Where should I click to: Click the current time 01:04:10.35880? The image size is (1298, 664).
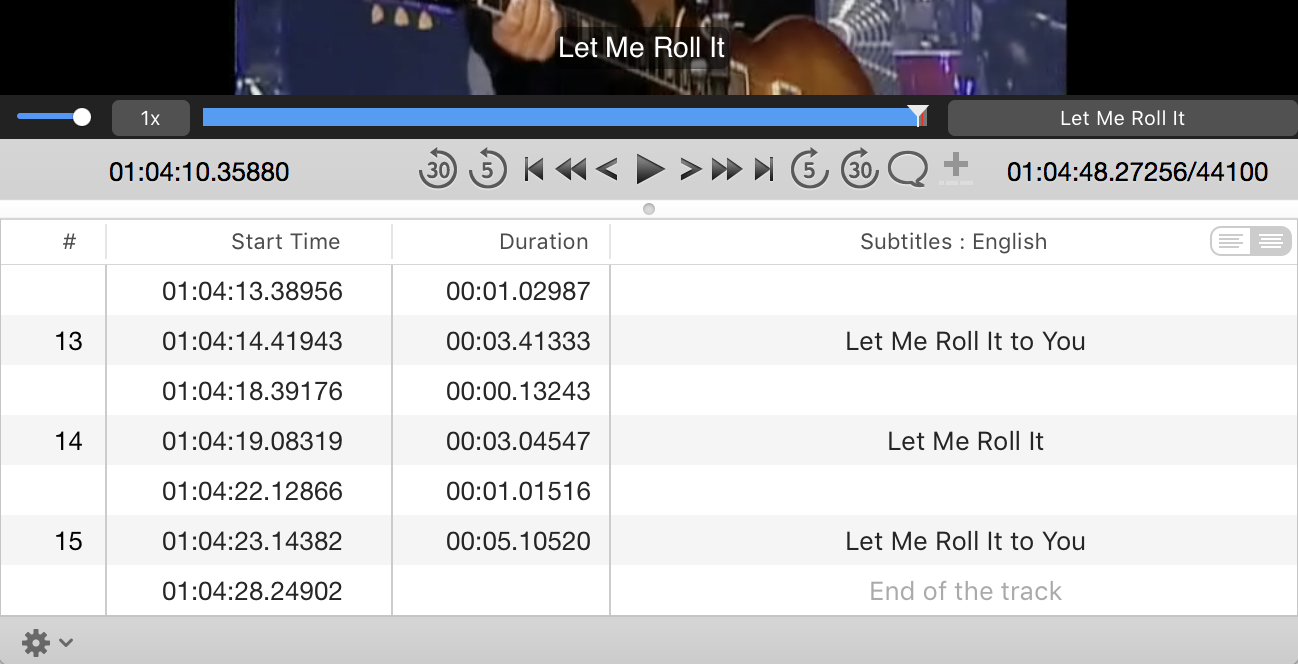199,172
